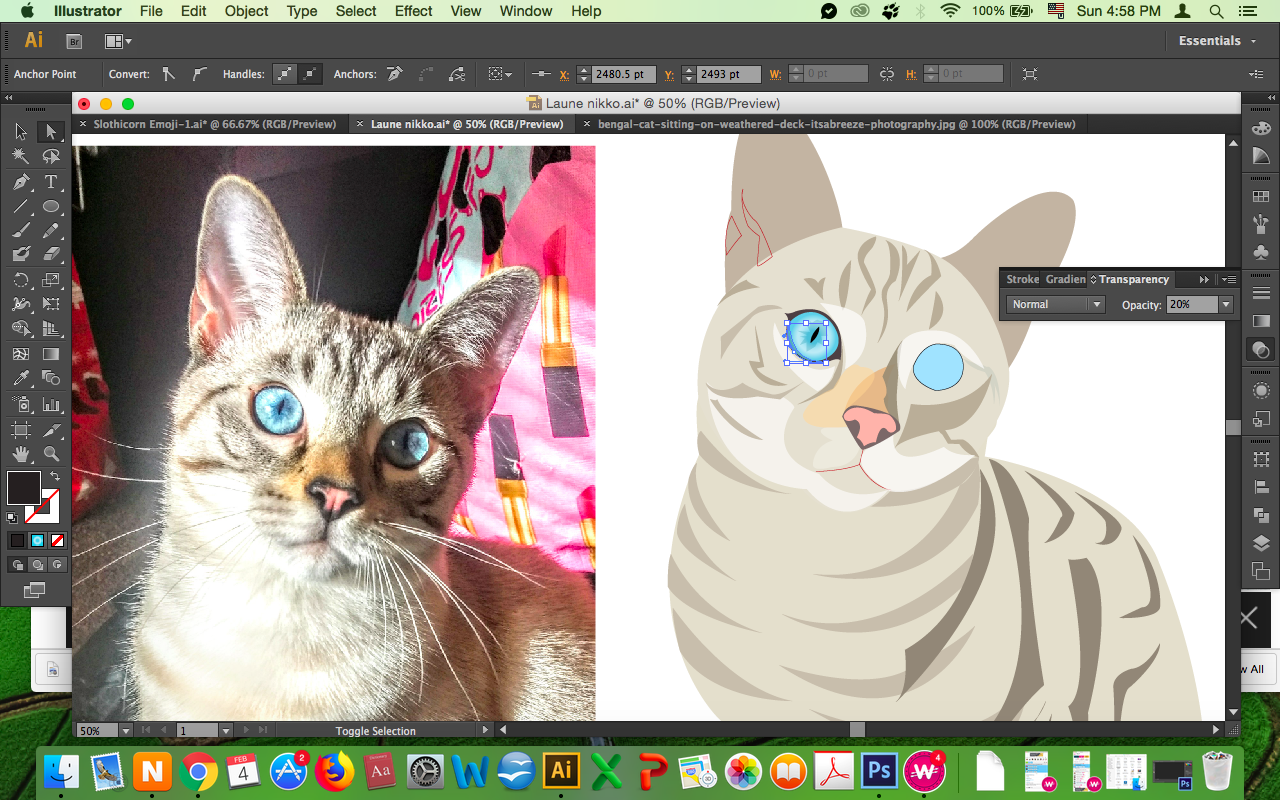
Task: Select the Hand tool
Action: pos(21,454)
